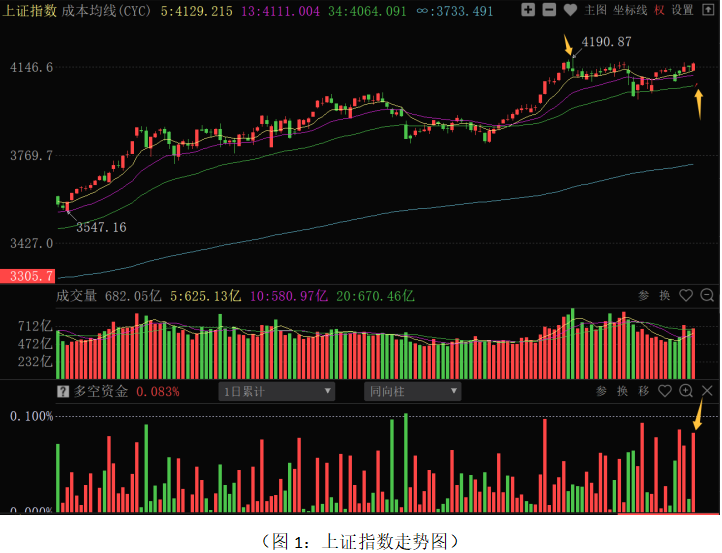Open the 设置 settings menu
722x553 pixels.
[x=682, y=10]
